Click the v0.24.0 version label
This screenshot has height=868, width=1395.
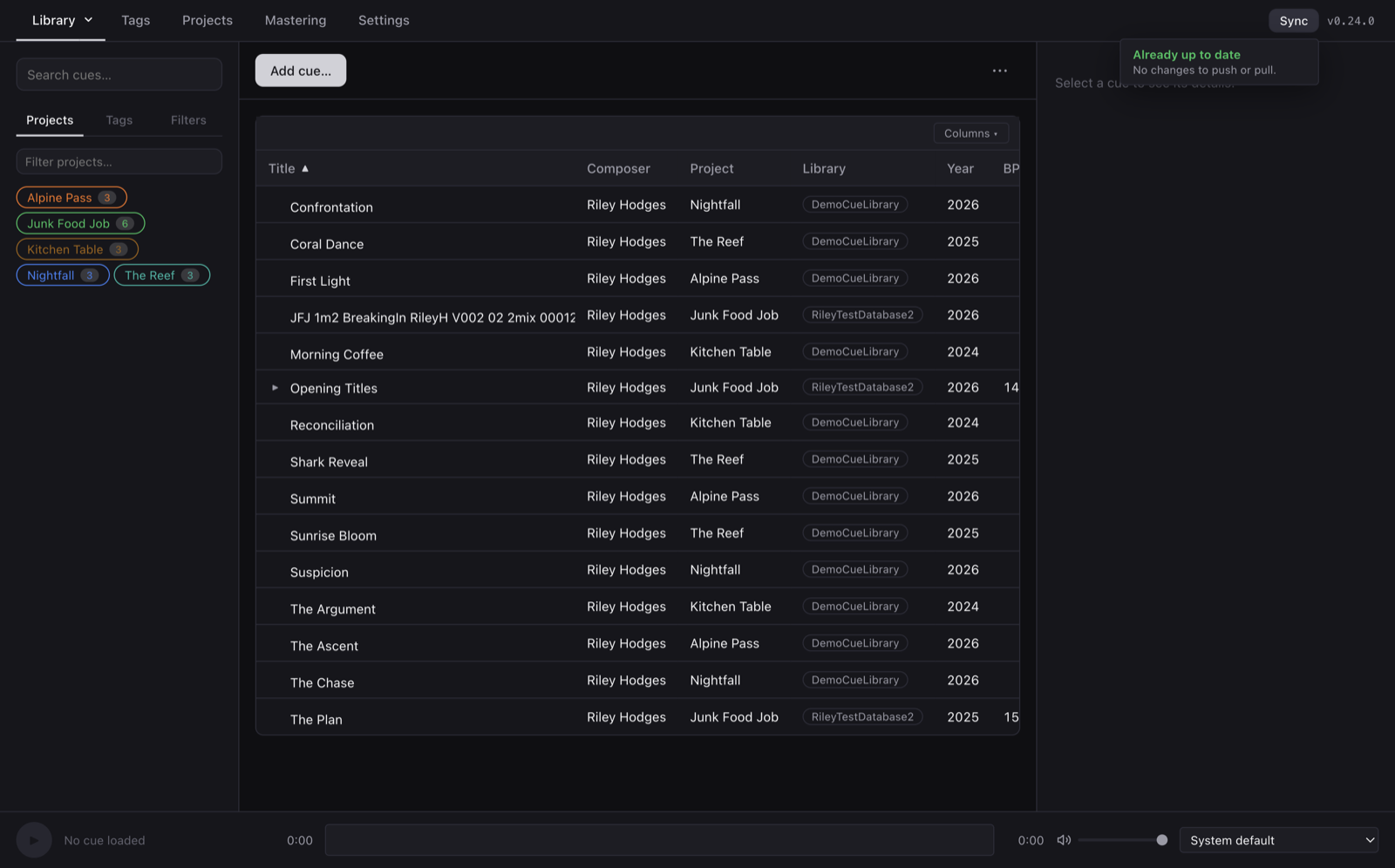coord(1351,21)
